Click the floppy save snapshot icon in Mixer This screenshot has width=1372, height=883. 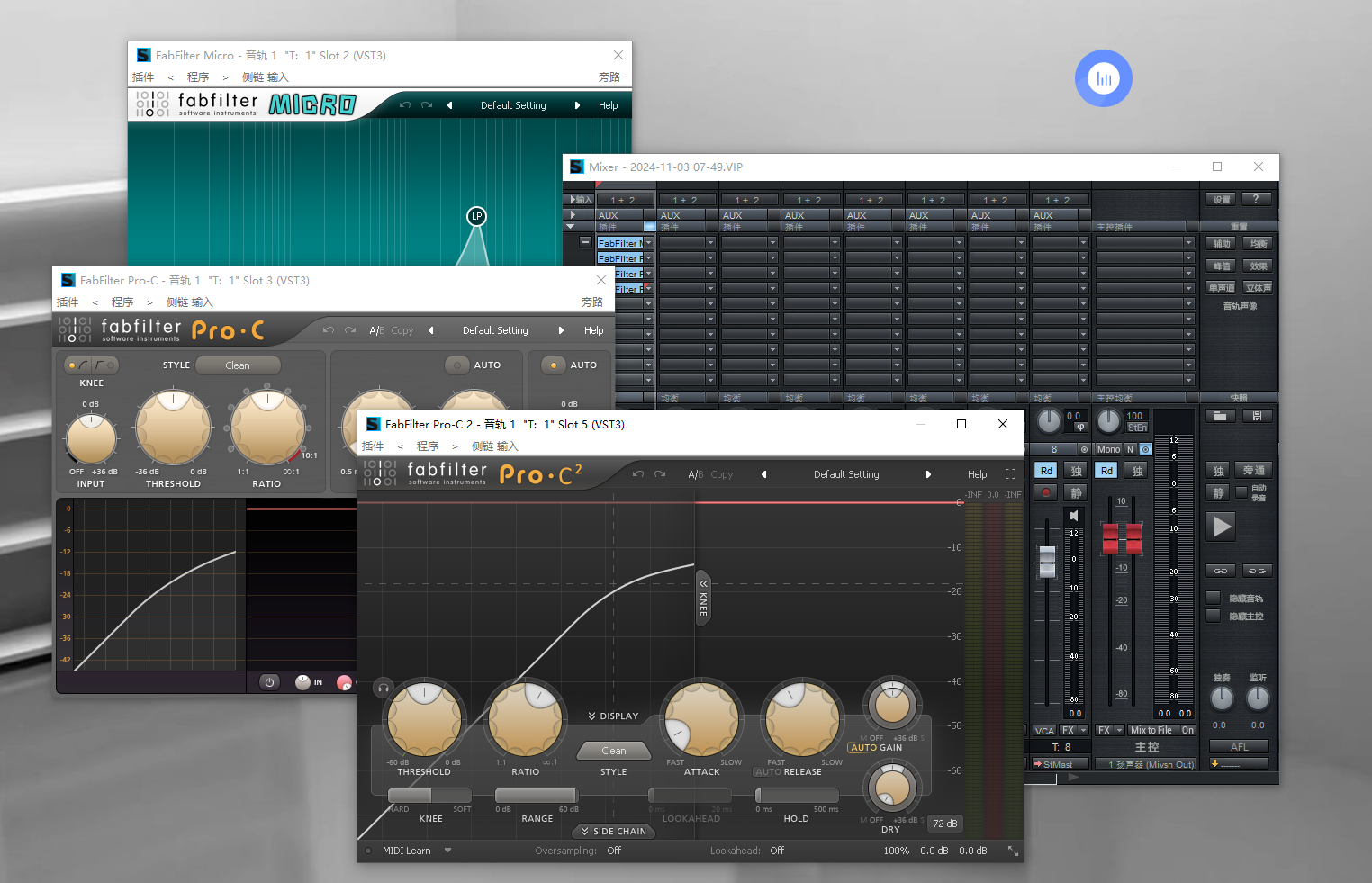1257,416
